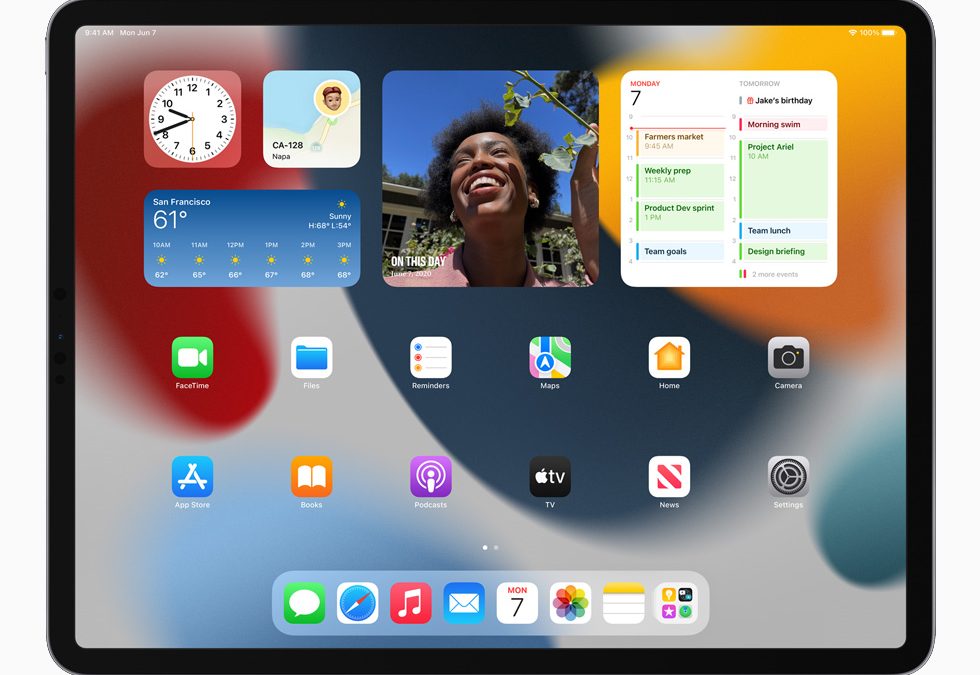Tap the TOMORROW header in calendar widget
980x675 pixels.
pyautogui.click(x=759, y=84)
